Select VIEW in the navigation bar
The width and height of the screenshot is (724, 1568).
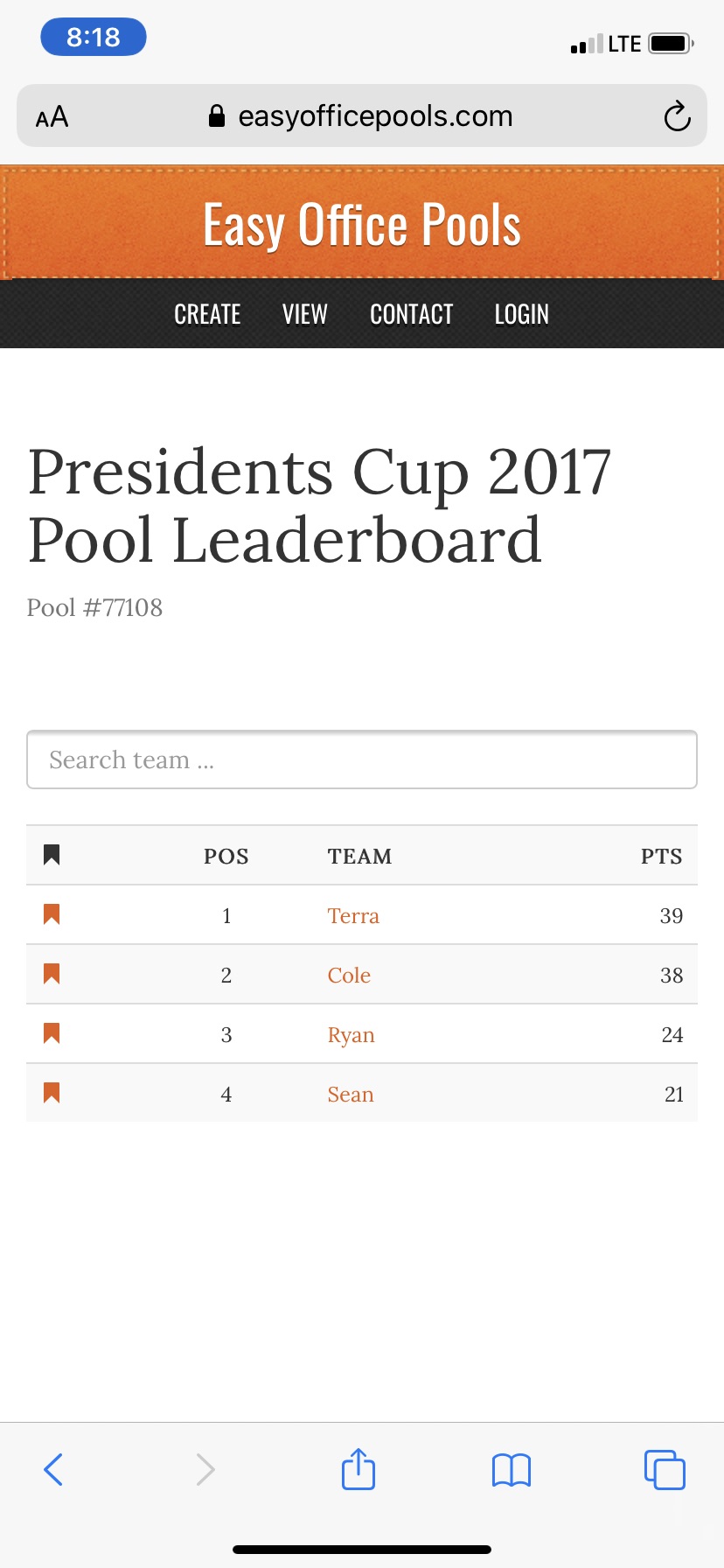click(304, 313)
